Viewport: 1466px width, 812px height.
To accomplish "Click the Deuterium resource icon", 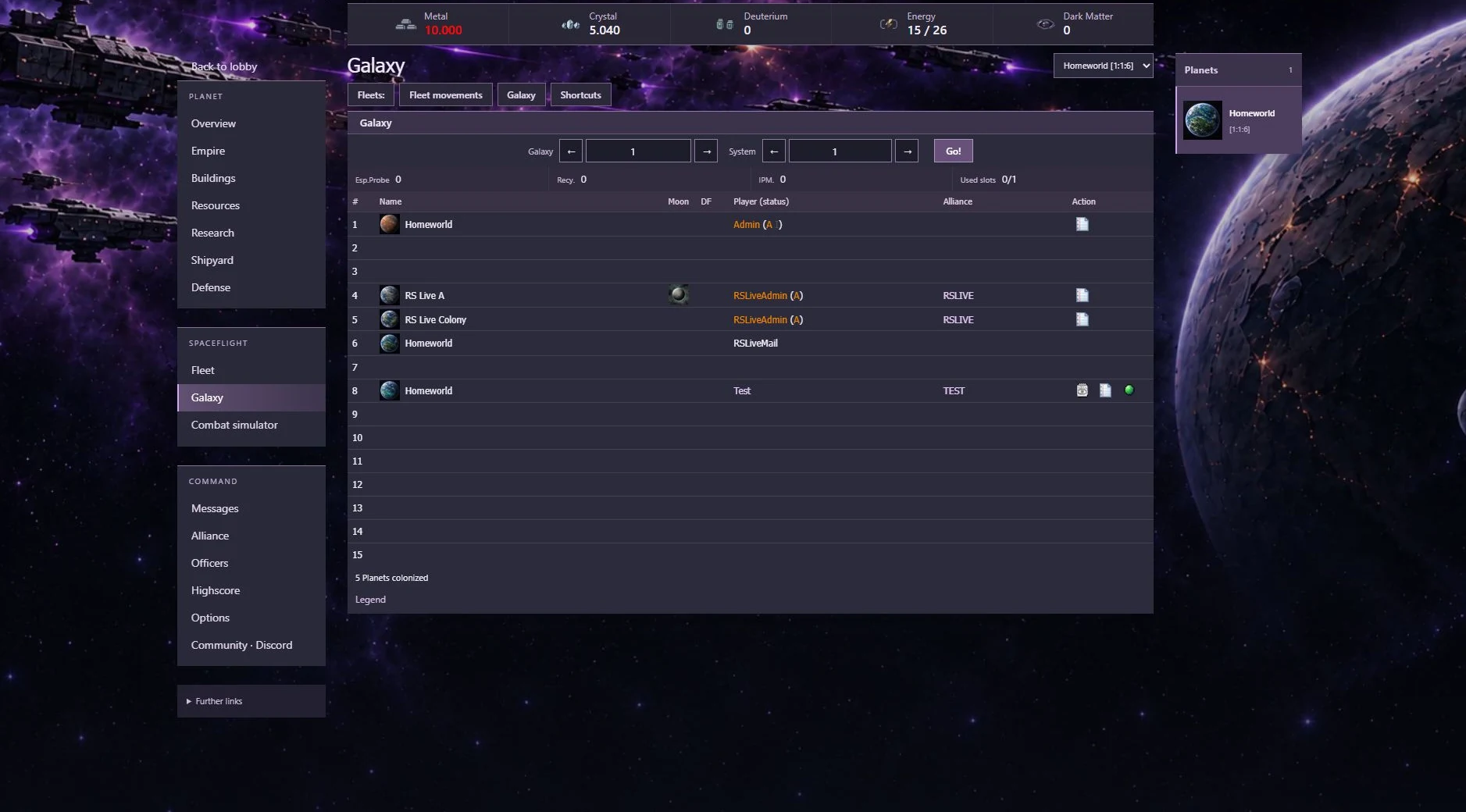I will [x=725, y=24].
